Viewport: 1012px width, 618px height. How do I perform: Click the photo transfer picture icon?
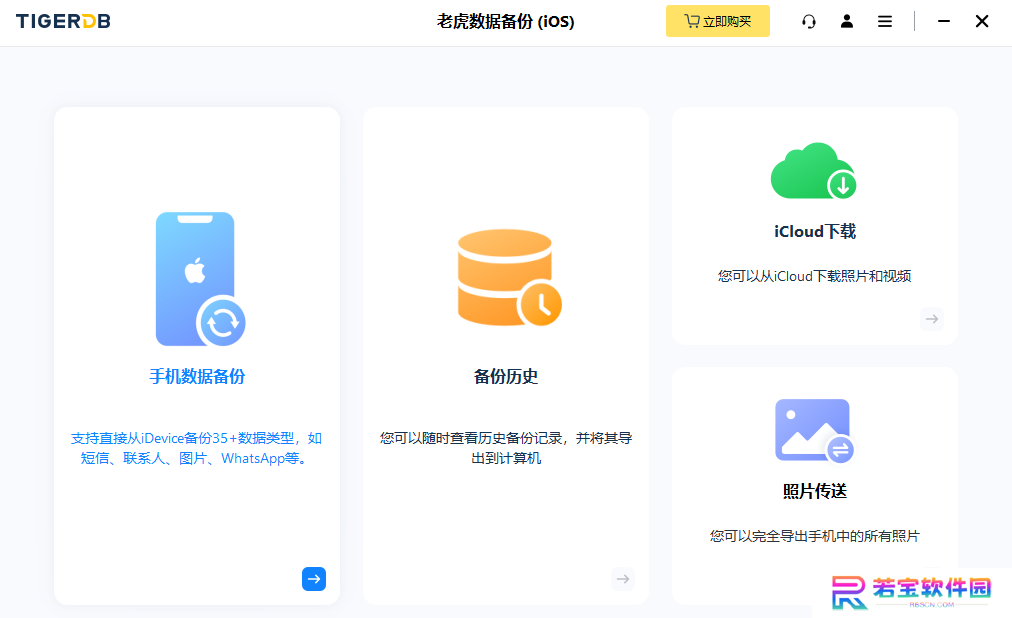[815, 430]
